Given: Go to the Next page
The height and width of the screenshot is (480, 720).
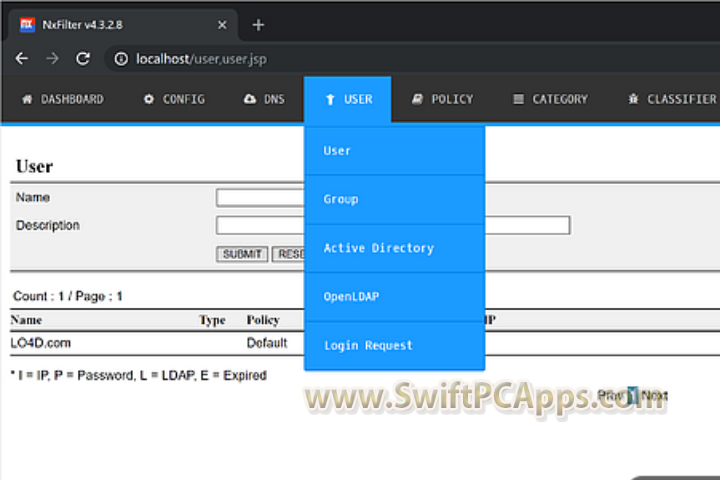Looking at the screenshot, I should point(654,395).
